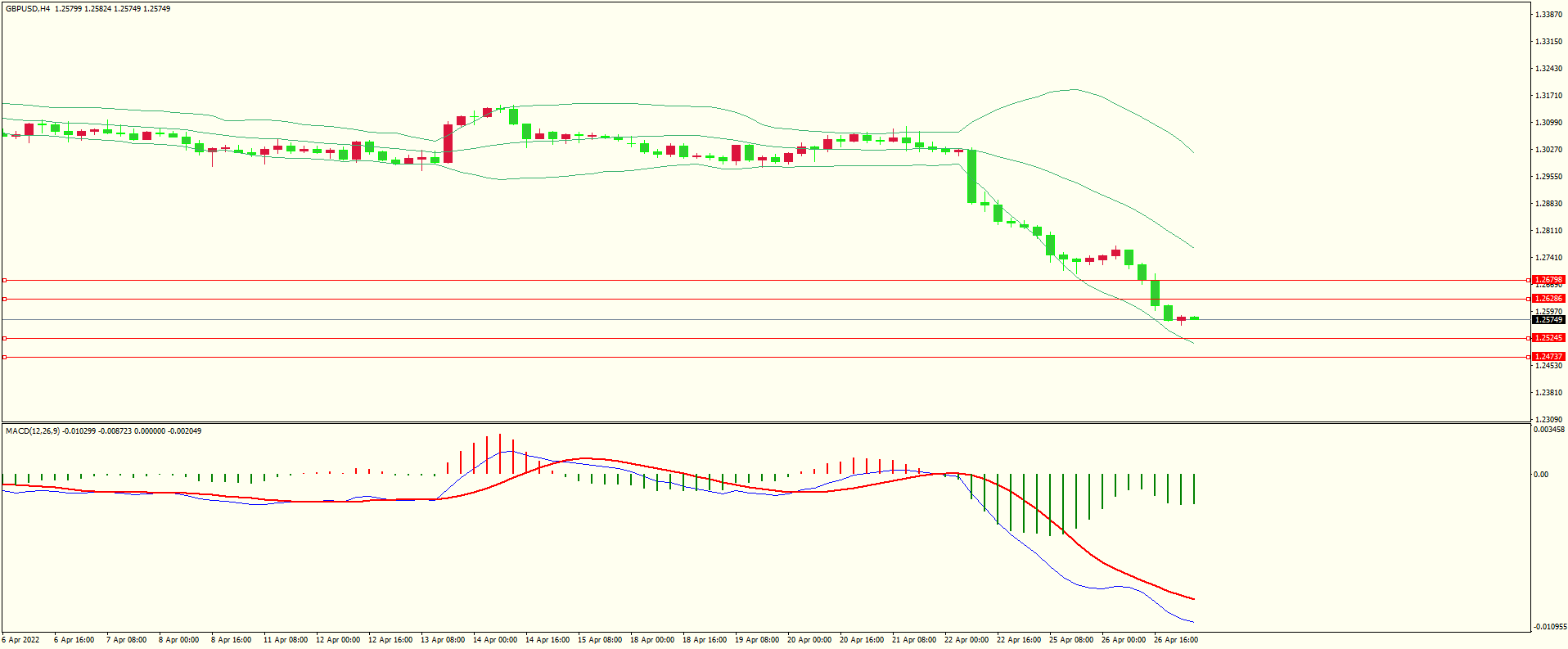Click the red 1.26286 price label
This screenshot has width=1568, height=649.
(x=1548, y=299)
